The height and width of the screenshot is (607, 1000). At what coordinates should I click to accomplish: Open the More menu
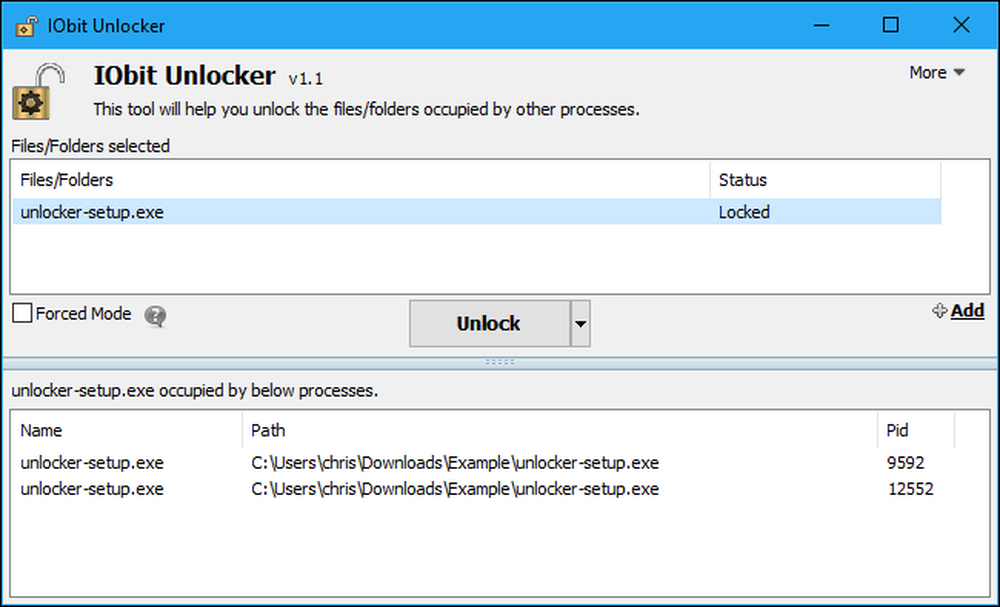coord(937,73)
